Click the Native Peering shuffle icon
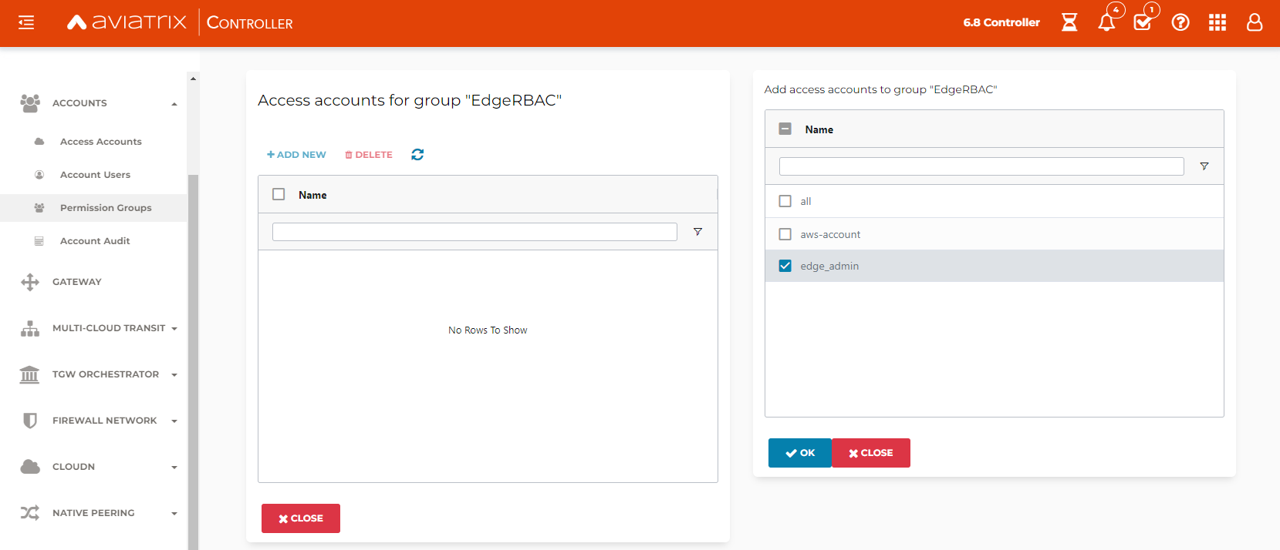 (30, 513)
